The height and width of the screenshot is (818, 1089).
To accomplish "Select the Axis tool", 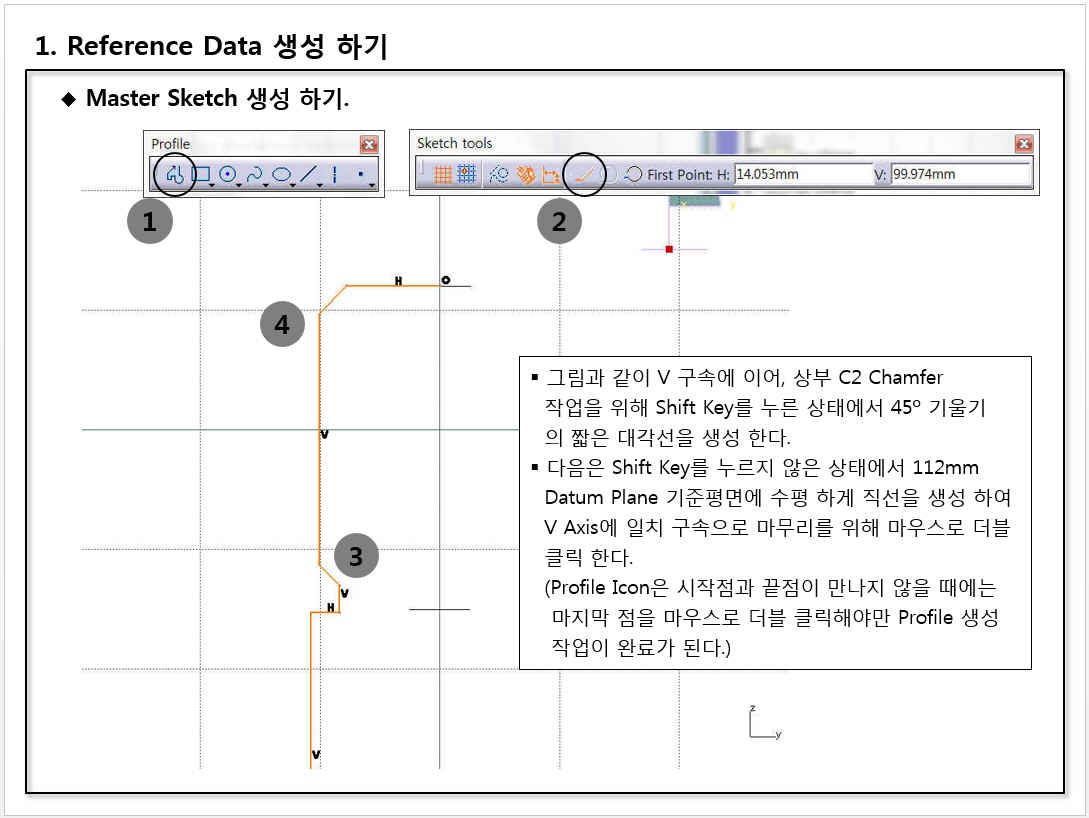I will pos(334,174).
